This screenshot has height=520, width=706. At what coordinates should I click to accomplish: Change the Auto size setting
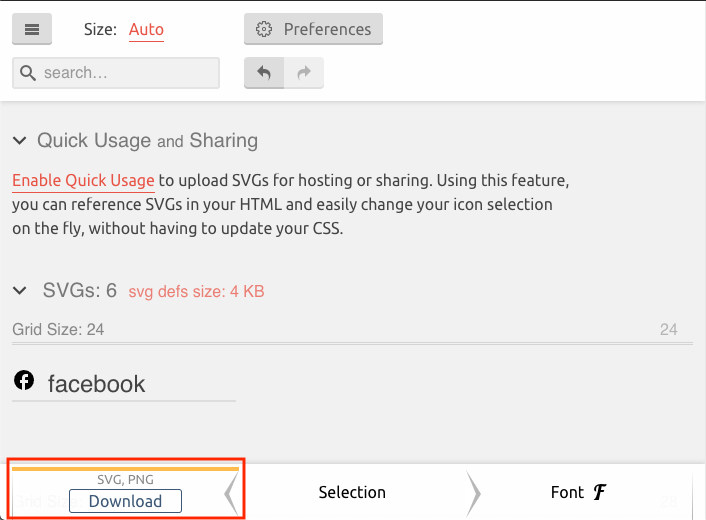click(146, 30)
